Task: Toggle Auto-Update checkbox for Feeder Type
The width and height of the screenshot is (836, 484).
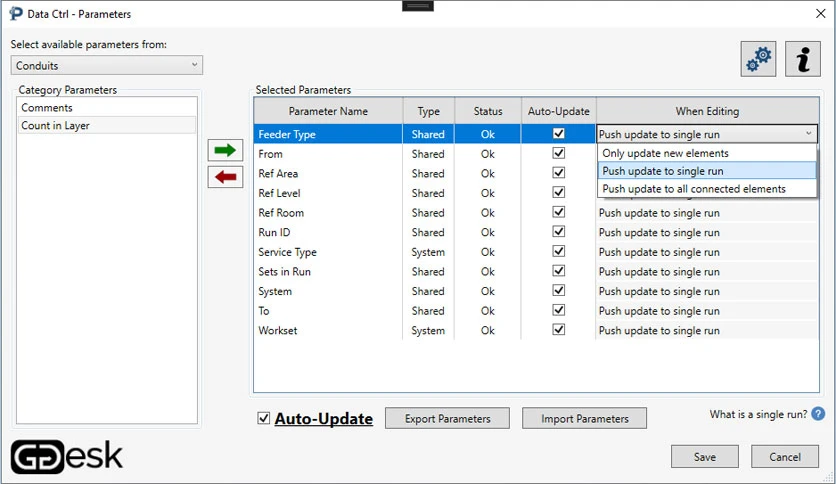Action: [x=558, y=133]
